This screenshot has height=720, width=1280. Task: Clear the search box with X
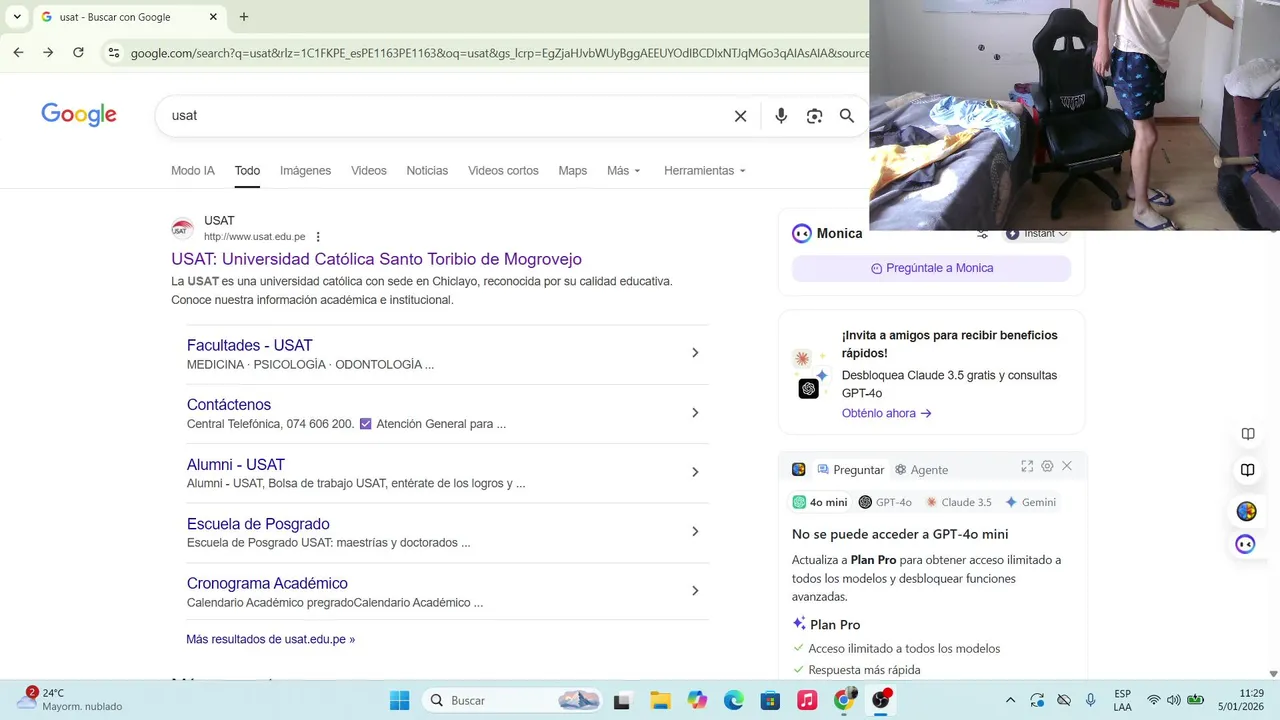pos(741,116)
